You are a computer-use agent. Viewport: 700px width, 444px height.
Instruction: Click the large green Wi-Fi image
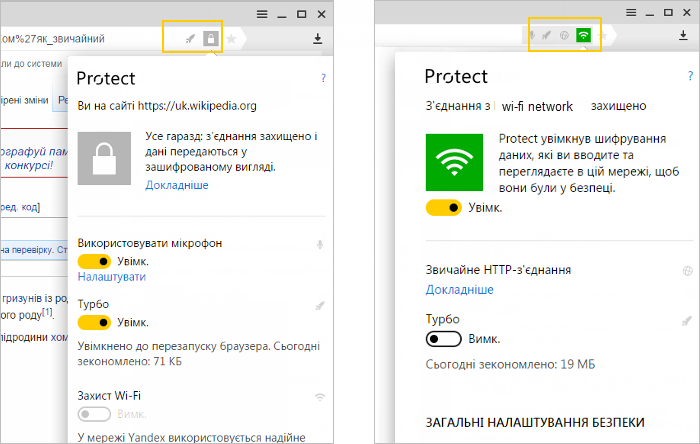pos(454,162)
